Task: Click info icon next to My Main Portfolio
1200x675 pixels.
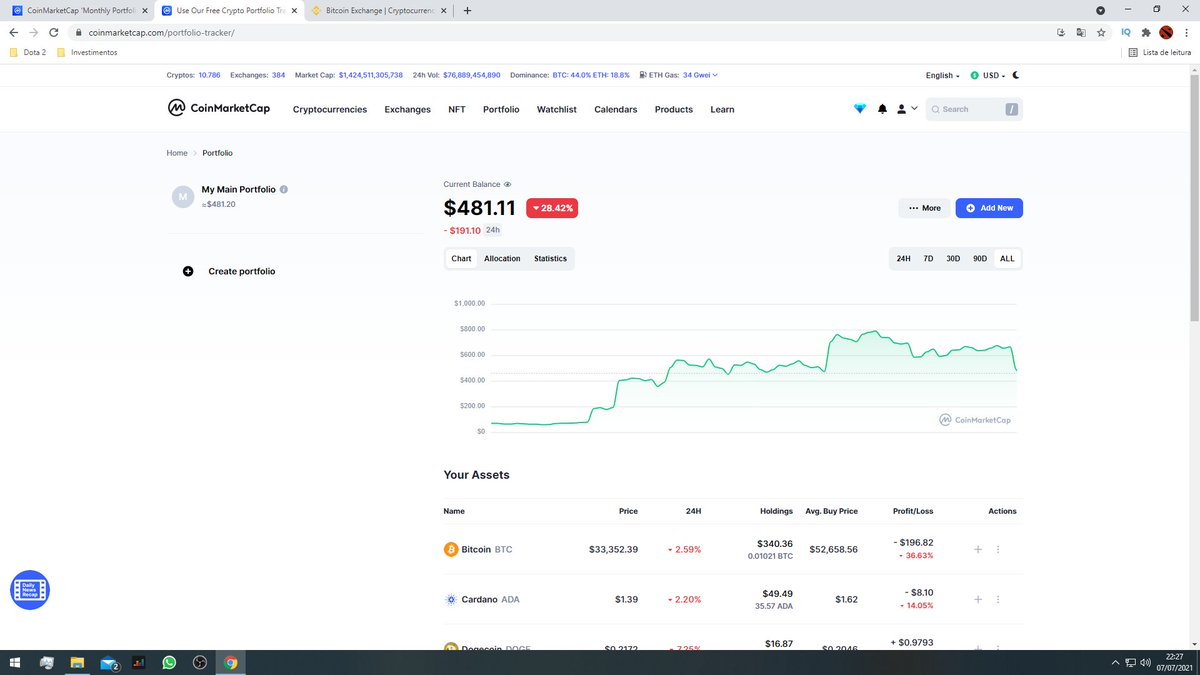Action: (x=284, y=189)
